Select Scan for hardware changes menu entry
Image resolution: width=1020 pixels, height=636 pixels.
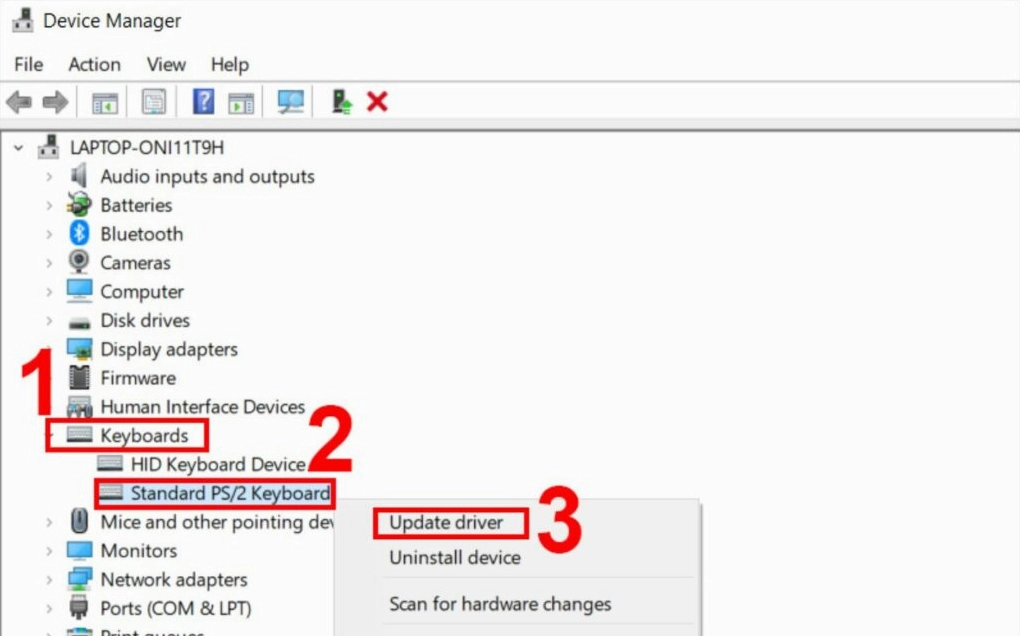[499, 604]
